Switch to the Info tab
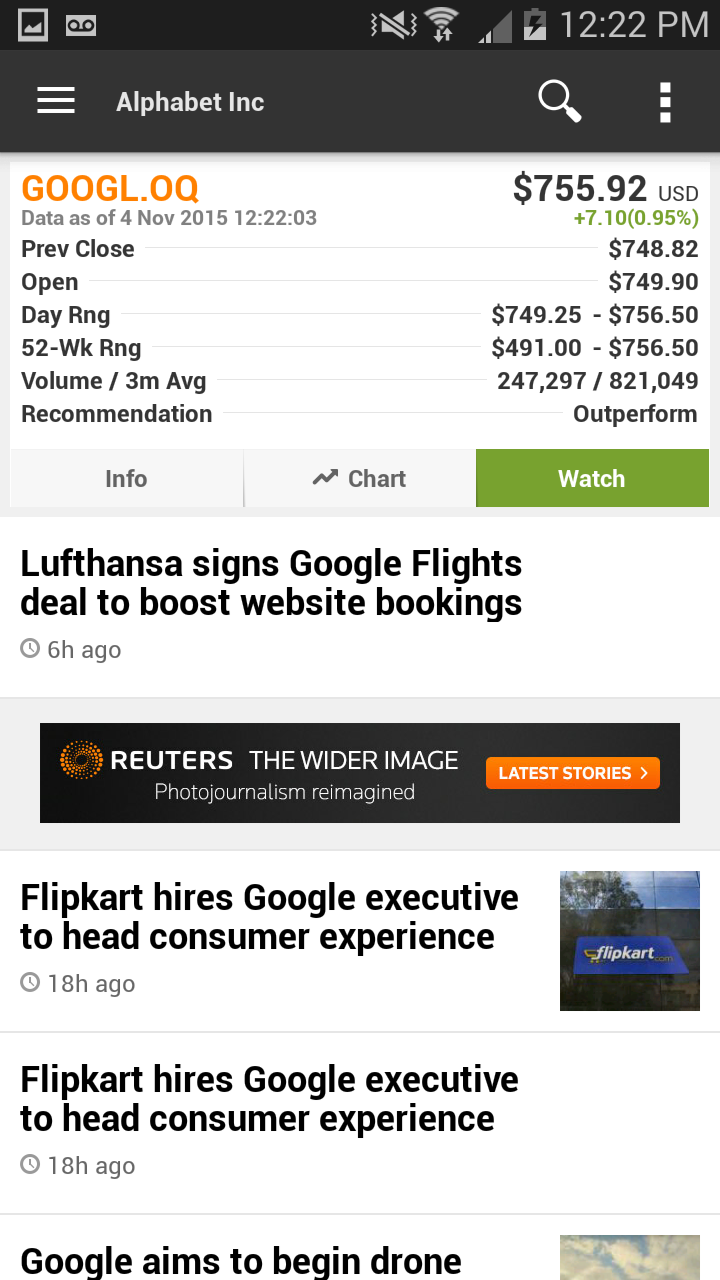 [x=126, y=479]
